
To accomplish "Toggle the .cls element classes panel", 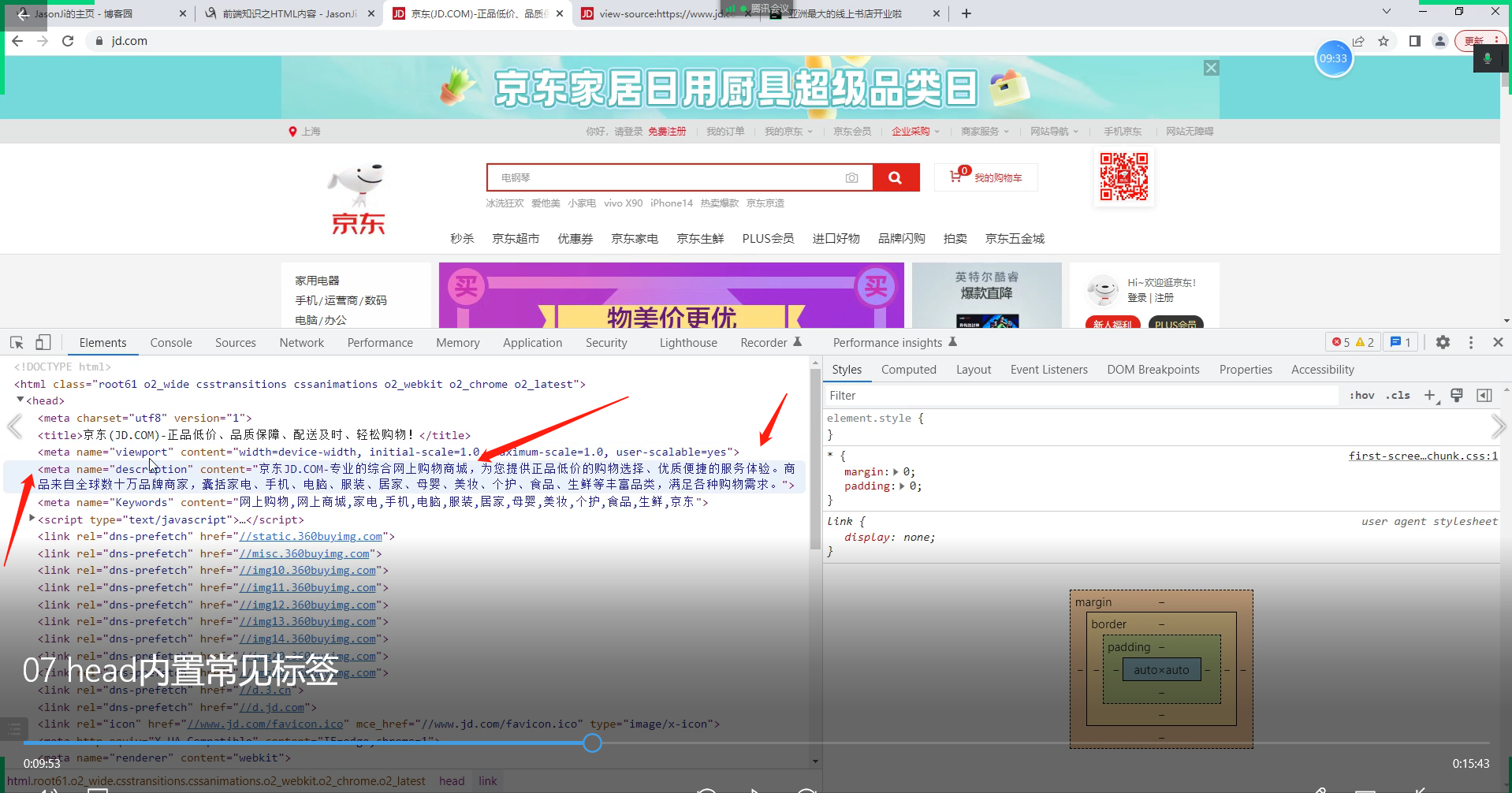I will [x=1398, y=396].
